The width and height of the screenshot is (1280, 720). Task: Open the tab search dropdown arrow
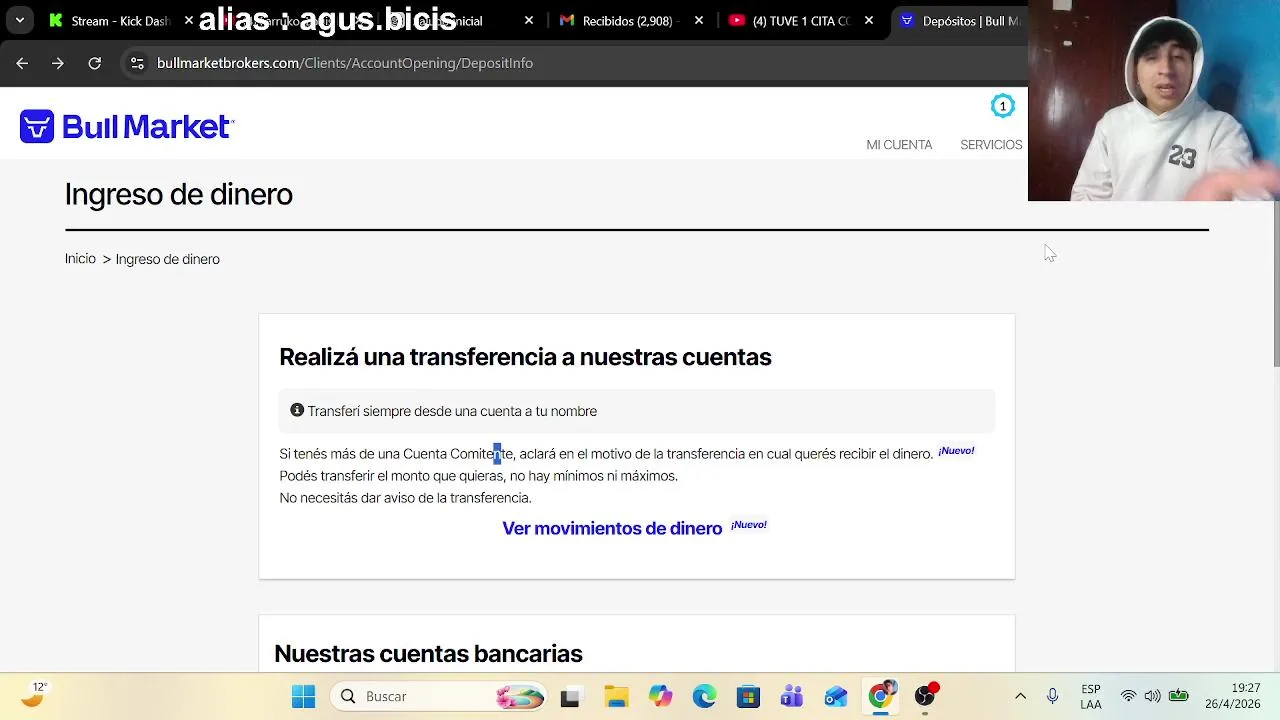pyautogui.click(x=19, y=20)
